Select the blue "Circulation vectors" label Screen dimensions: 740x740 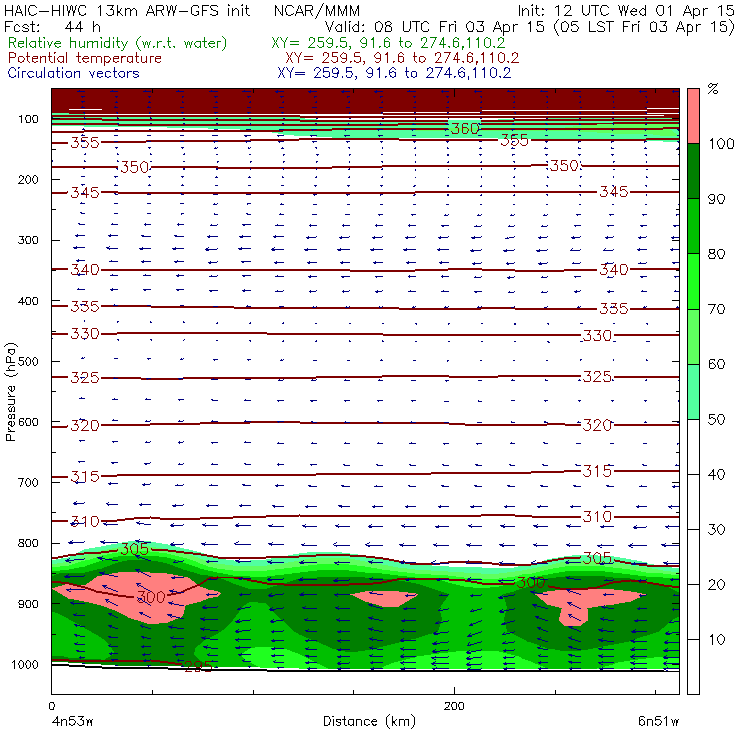point(74,73)
